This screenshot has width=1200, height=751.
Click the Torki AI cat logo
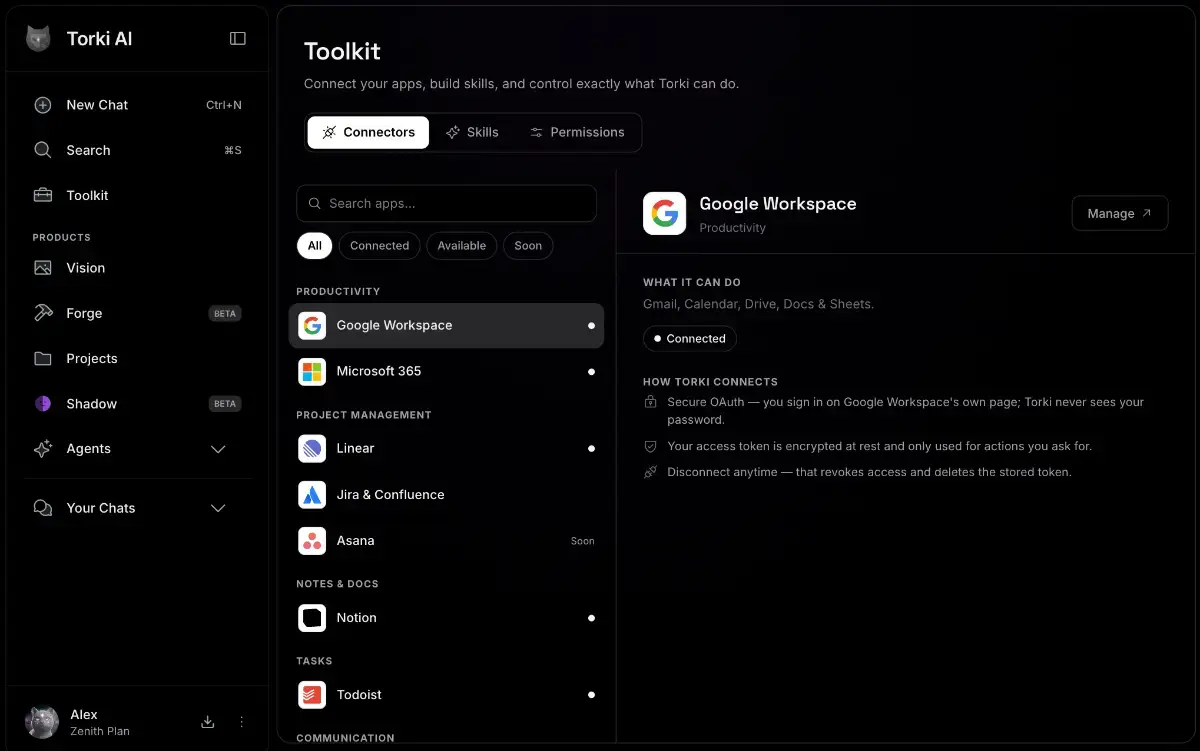tap(38, 39)
